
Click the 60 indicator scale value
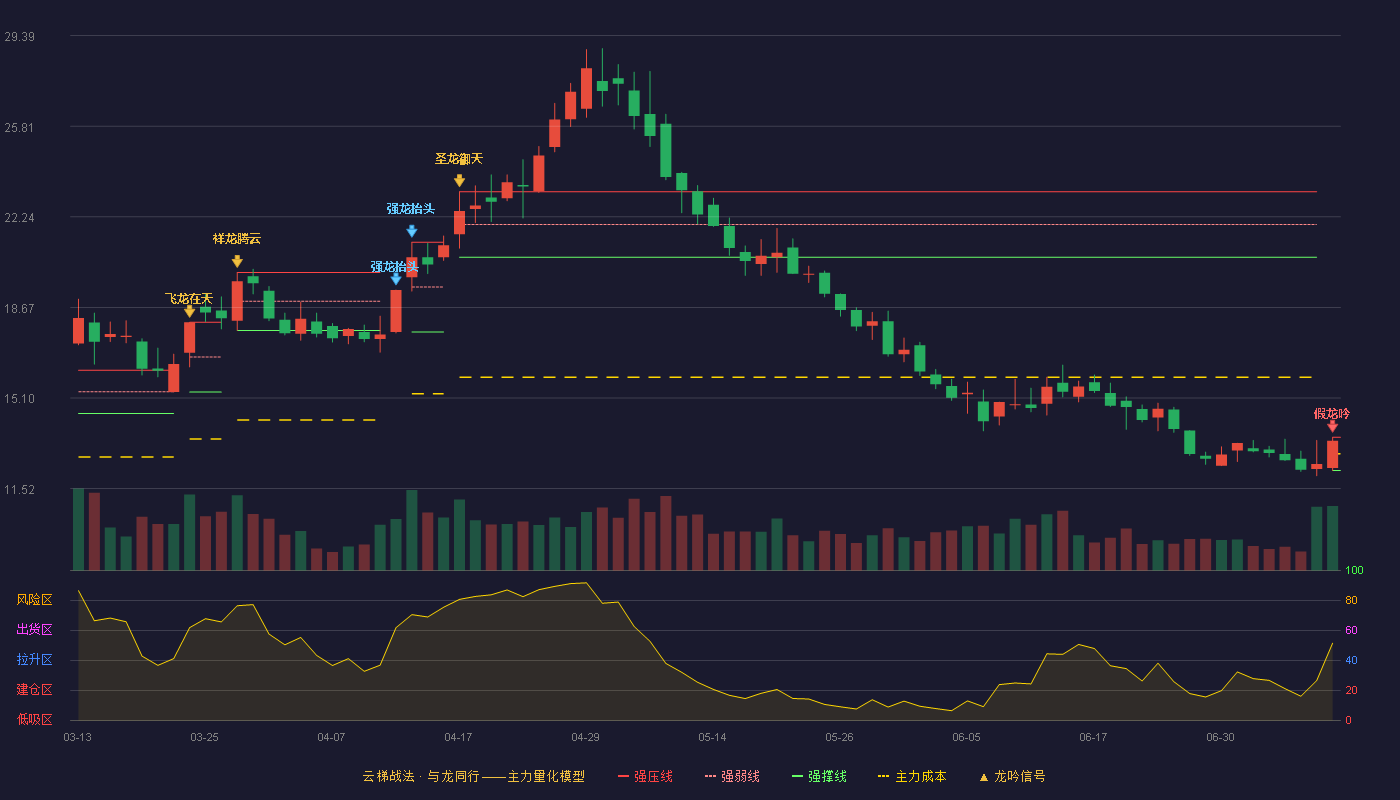[x=1351, y=630]
